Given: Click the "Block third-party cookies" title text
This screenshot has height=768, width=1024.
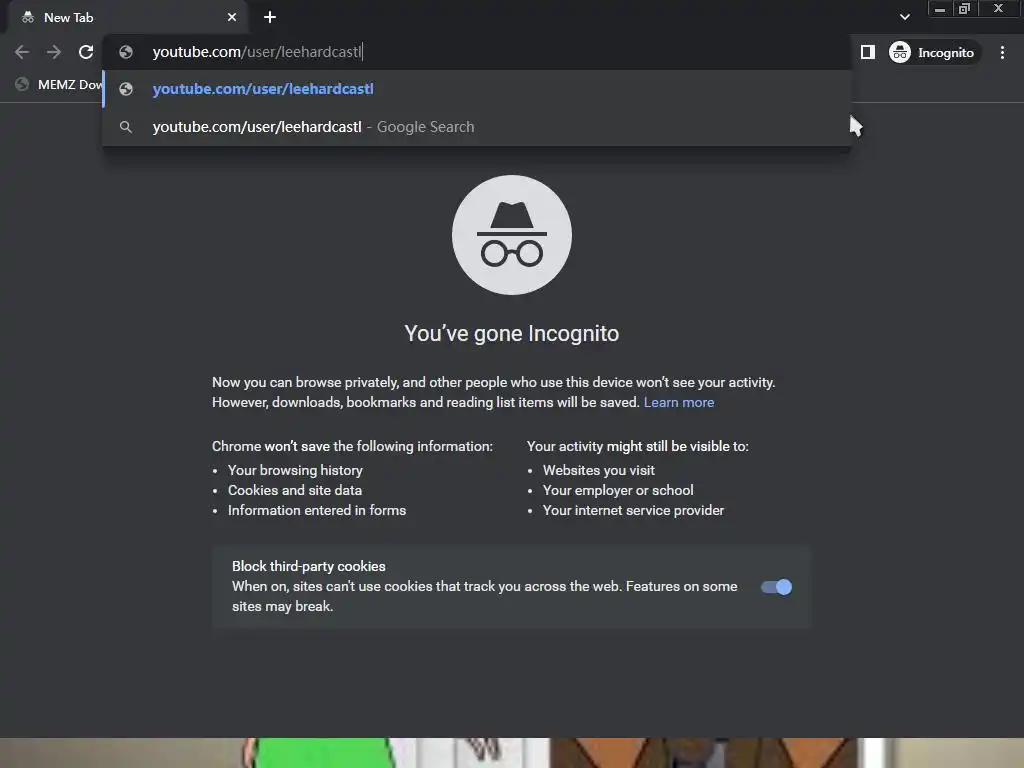Looking at the screenshot, I should tap(308, 566).
